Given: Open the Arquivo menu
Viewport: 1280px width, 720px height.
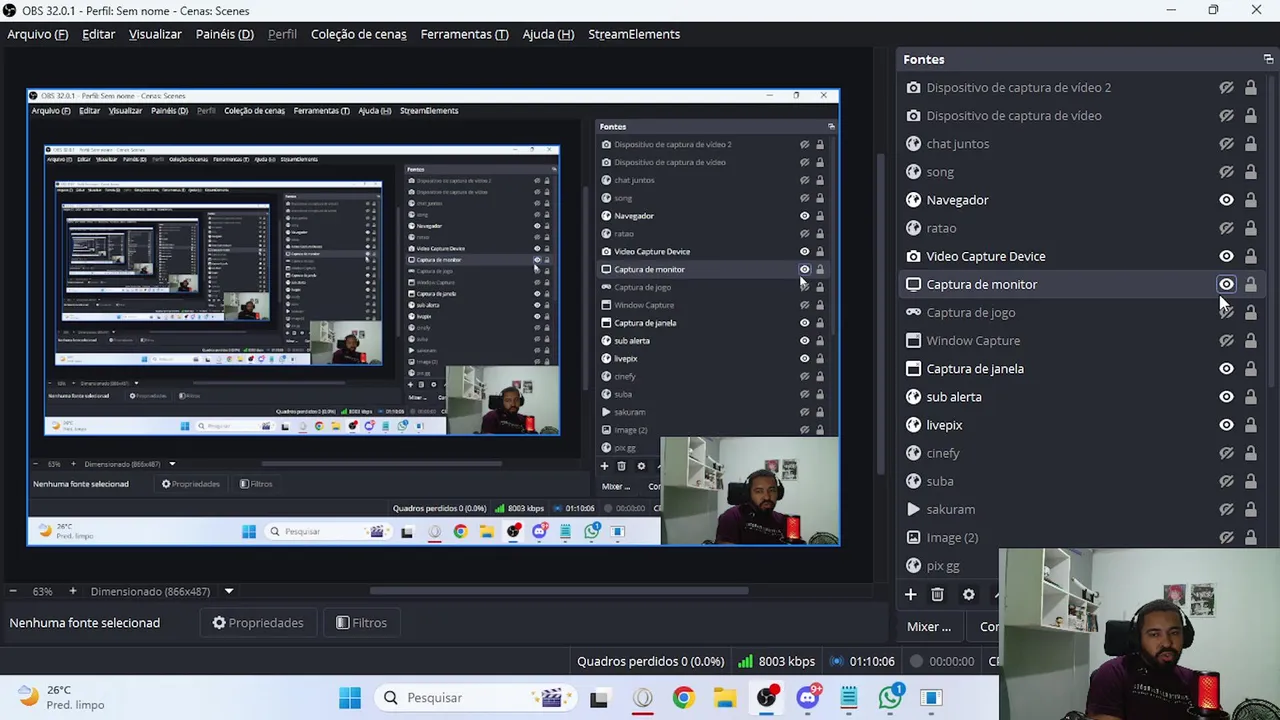Looking at the screenshot, I should tap(38, 34).
